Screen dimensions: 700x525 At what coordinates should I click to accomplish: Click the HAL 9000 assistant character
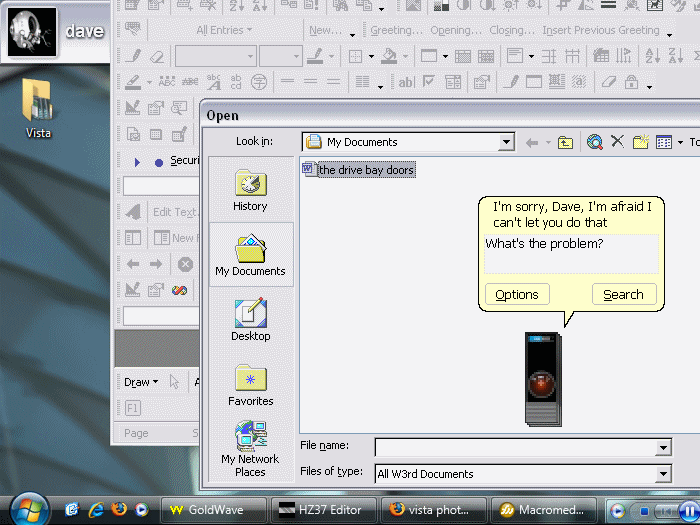pyautogui.click(x=543, y=379)
